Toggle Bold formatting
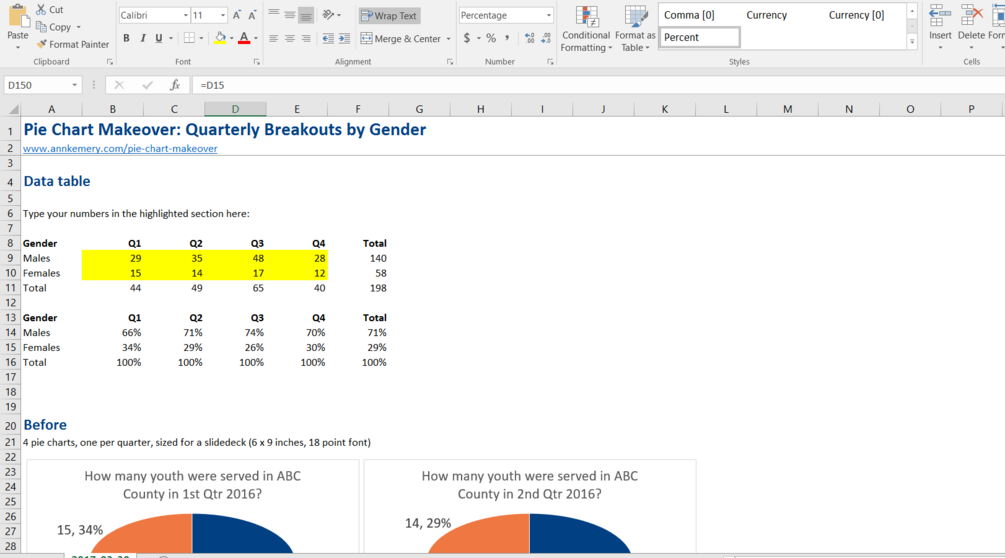This screenshot has height=558, width=1005. [126, 38]
